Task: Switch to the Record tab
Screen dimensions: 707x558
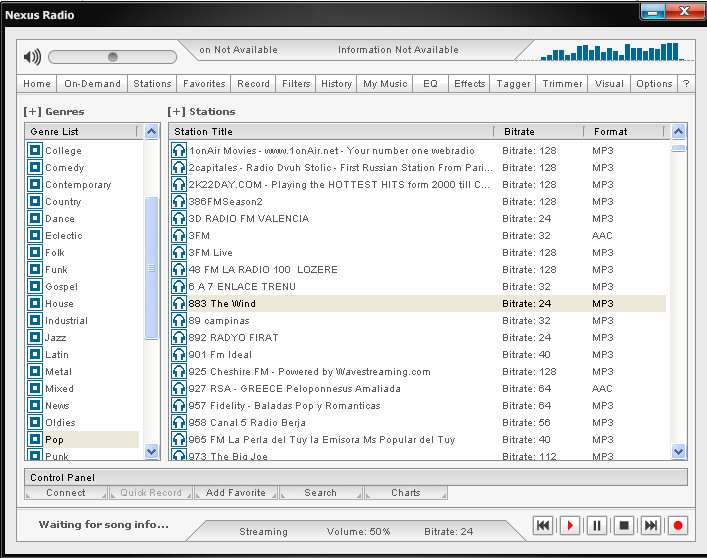Action: (253, 84)
